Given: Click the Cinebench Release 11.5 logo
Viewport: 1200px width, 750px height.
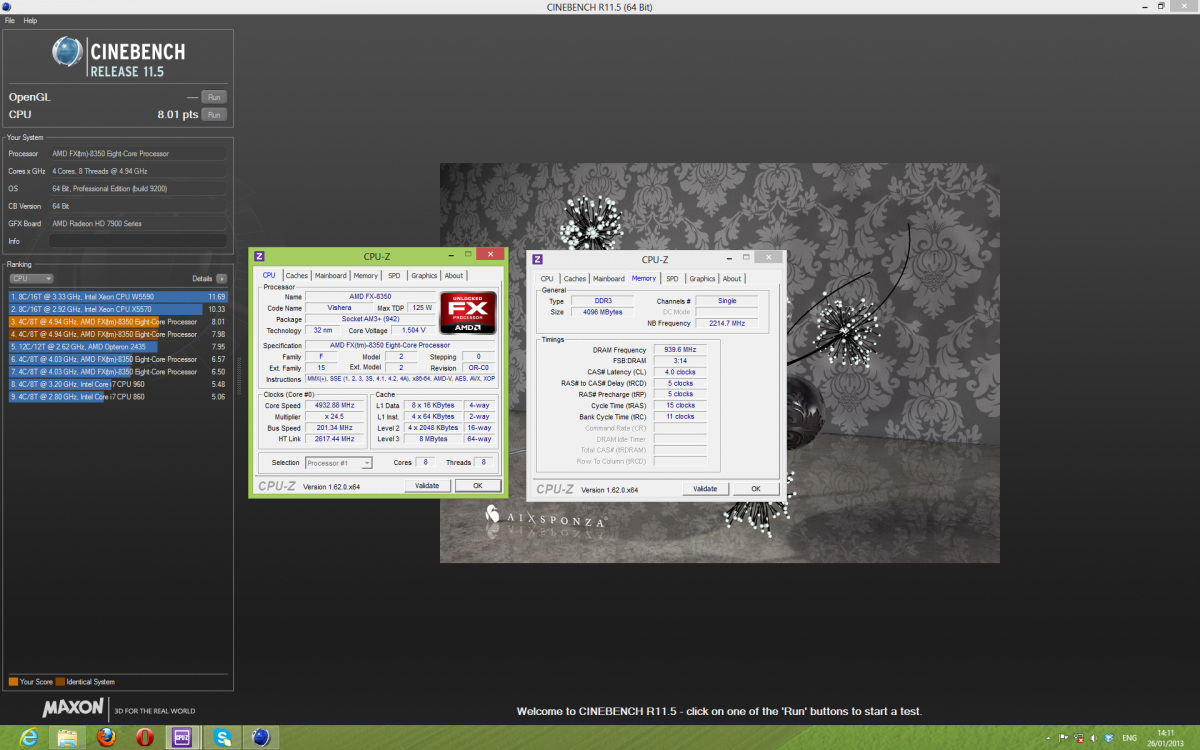Looking at the screenshot, I should coord(119,58).
